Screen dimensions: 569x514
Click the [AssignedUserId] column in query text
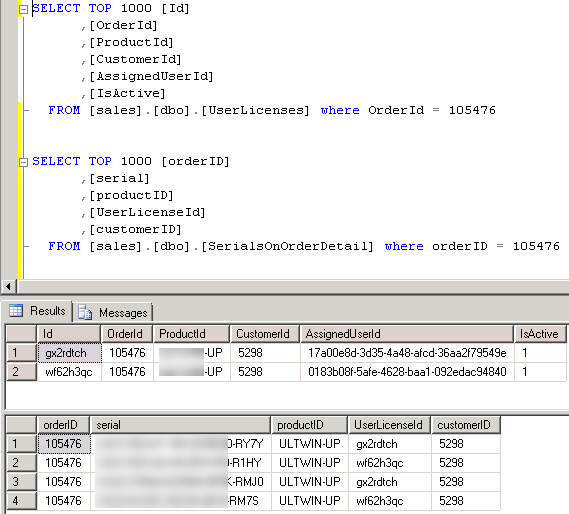coord(151,76)
